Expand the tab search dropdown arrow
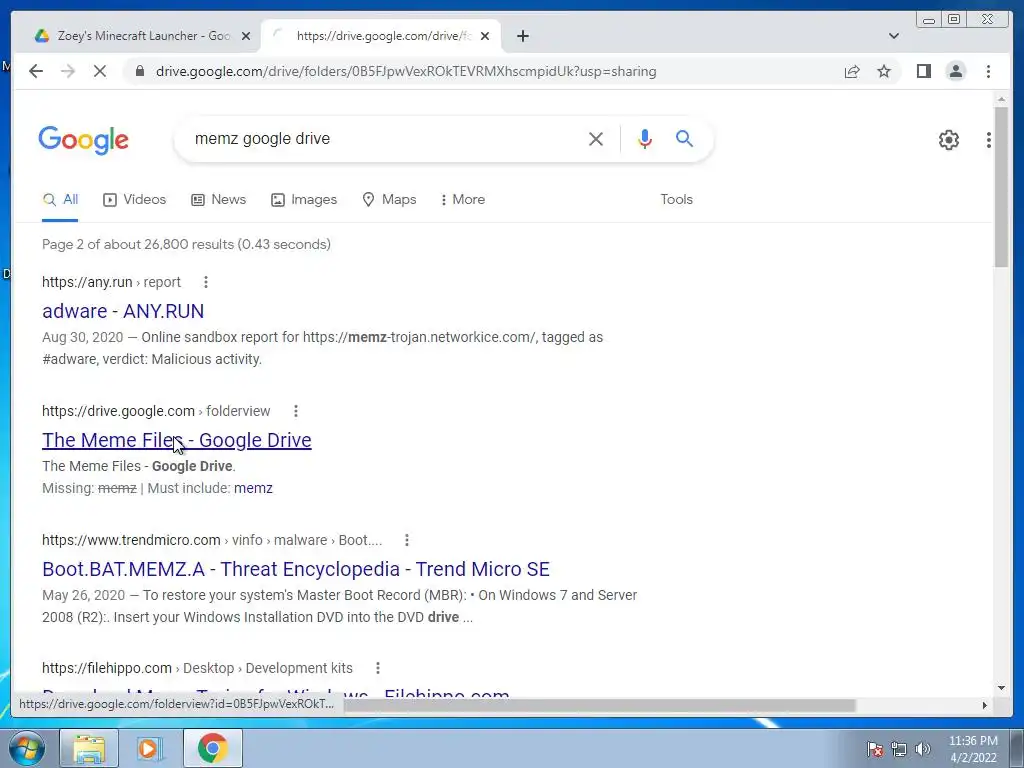 tap(893, 36)
